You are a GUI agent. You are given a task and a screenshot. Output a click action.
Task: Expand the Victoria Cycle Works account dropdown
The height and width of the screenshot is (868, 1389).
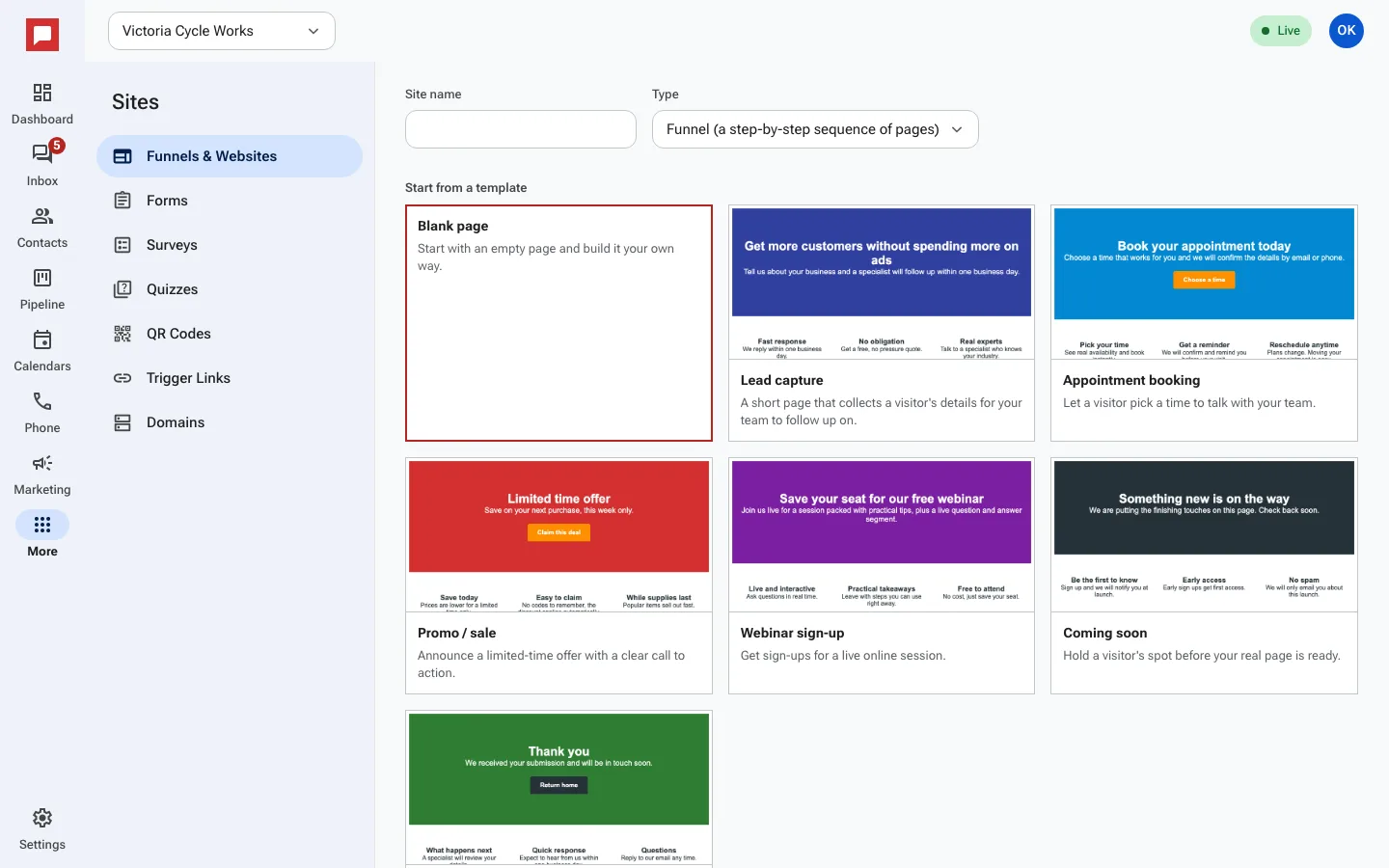pyautogui.click(x=222, y=31)
